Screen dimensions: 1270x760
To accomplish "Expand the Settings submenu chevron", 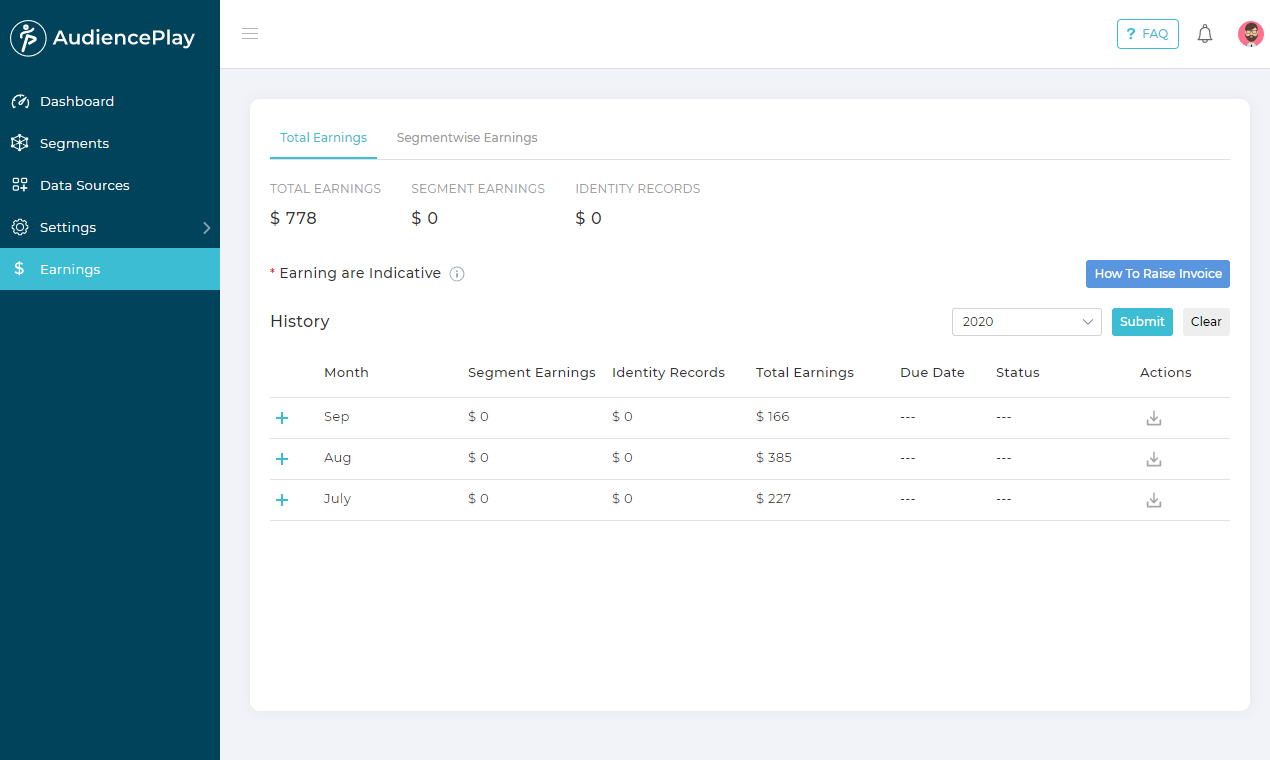I will tap(207, 228).
